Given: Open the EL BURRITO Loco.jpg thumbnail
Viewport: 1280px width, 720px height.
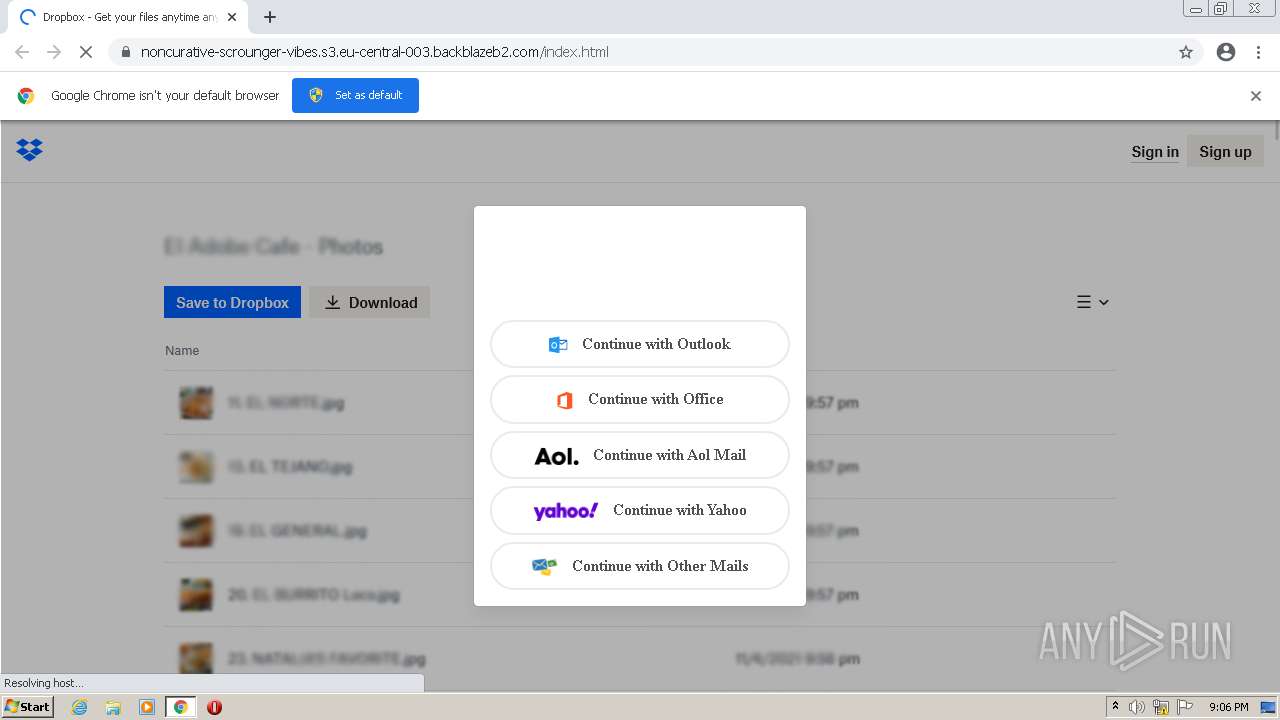Looking at the screenshot, I should coord(196,594).
